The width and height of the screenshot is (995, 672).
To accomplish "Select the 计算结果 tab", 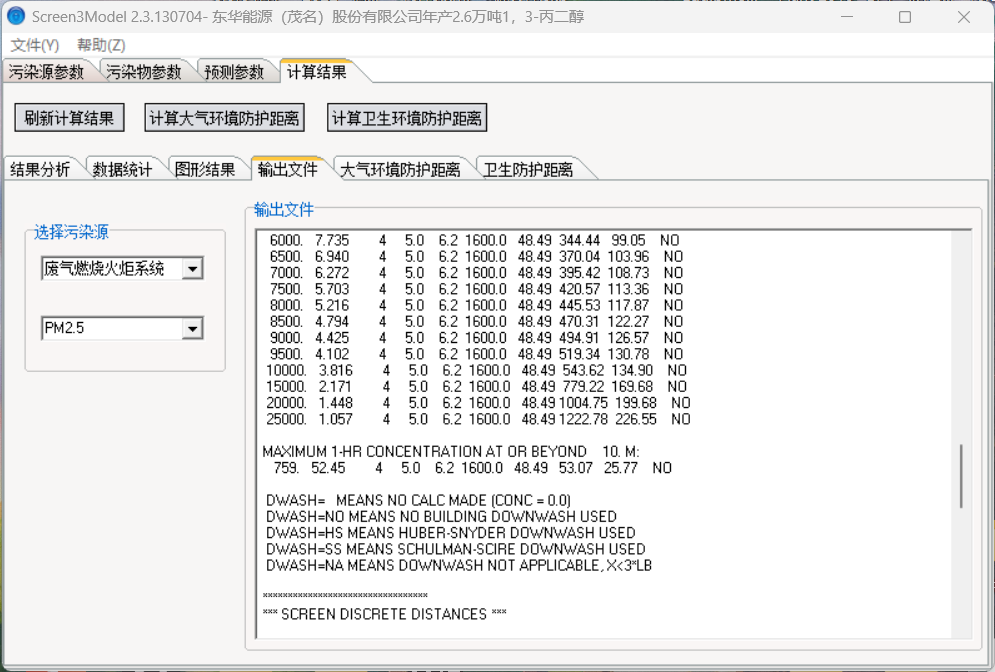I will tap(317, 71).
